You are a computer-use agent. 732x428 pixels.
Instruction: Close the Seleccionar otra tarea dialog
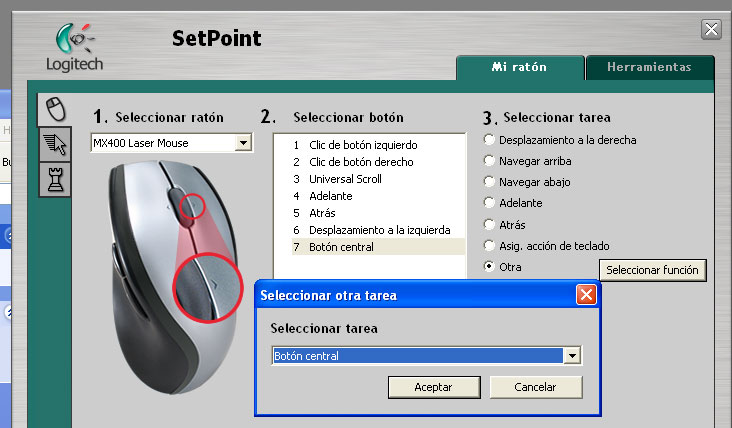586,295
